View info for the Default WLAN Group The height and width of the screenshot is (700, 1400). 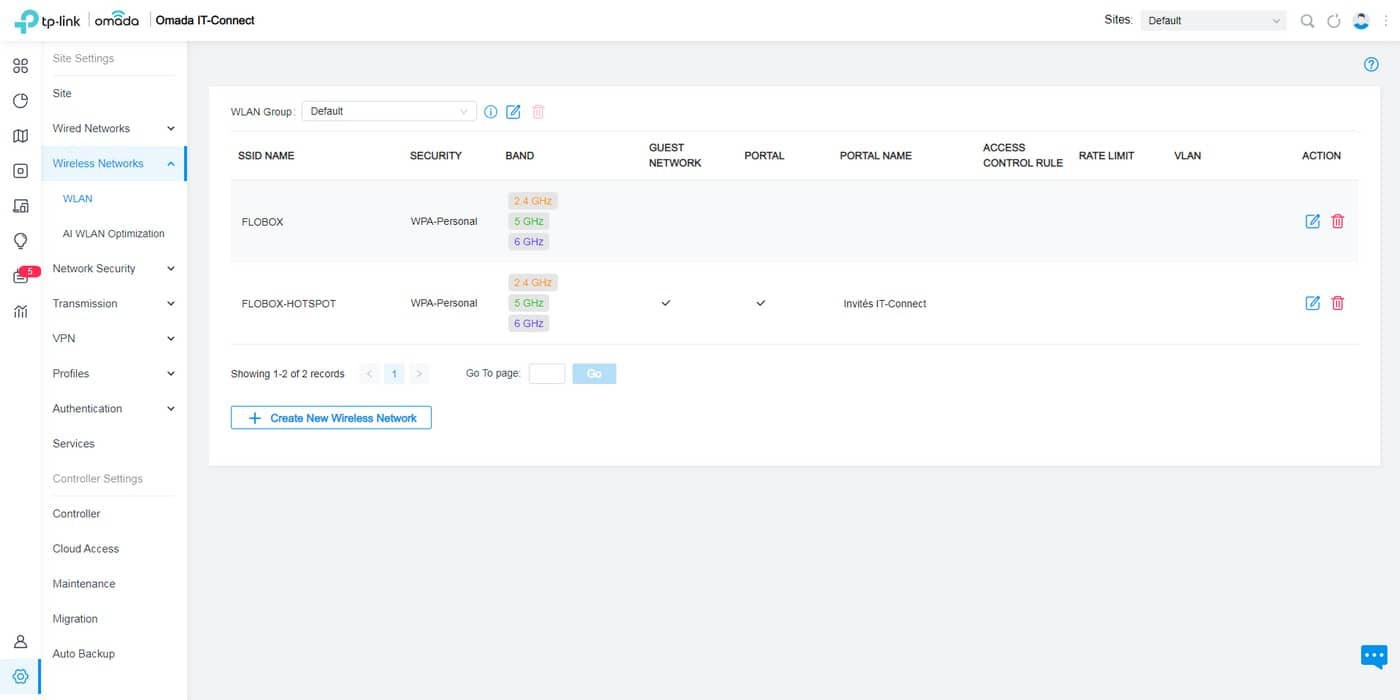click(x=490, y=111)
